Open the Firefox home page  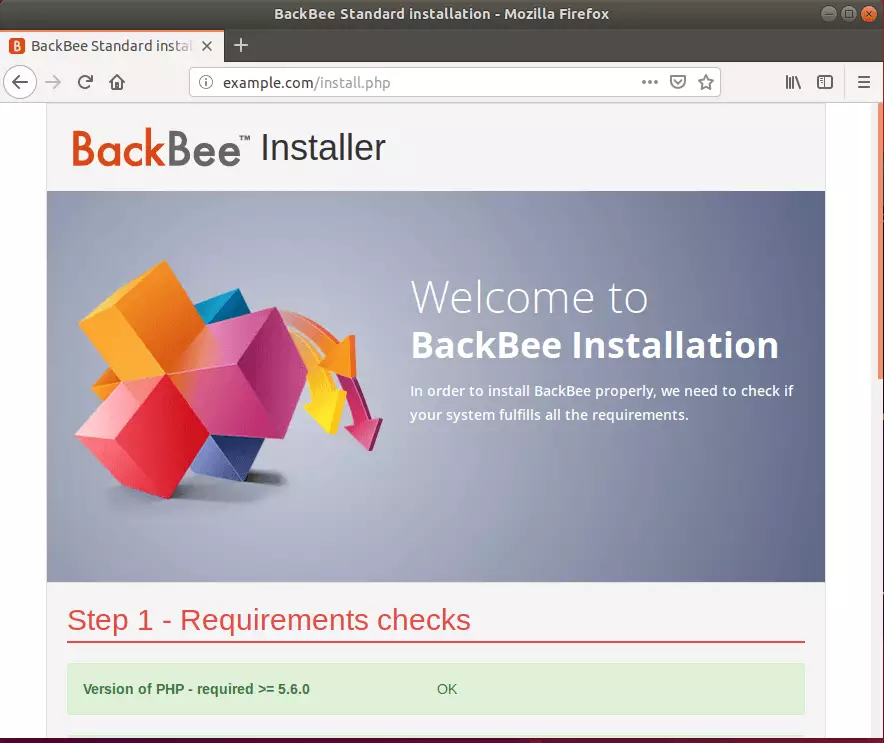click(x=117, y=82)
